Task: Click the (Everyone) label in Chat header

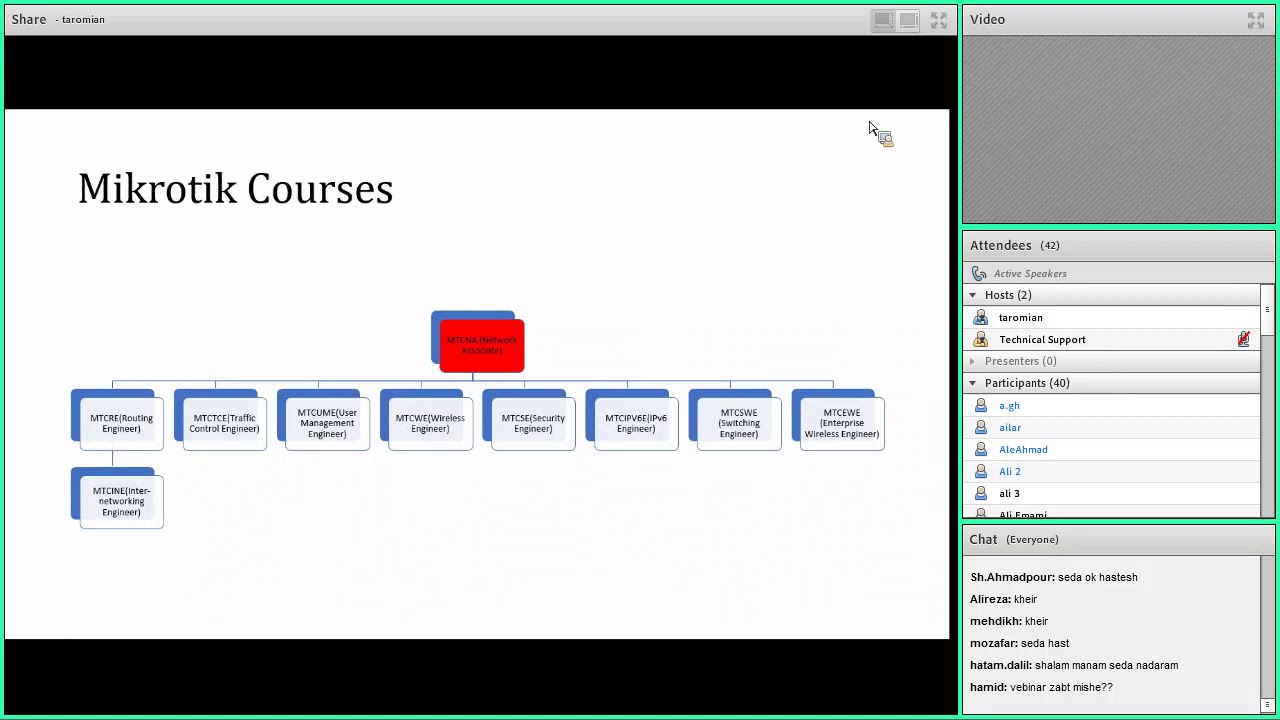Action: [1032, 539]
